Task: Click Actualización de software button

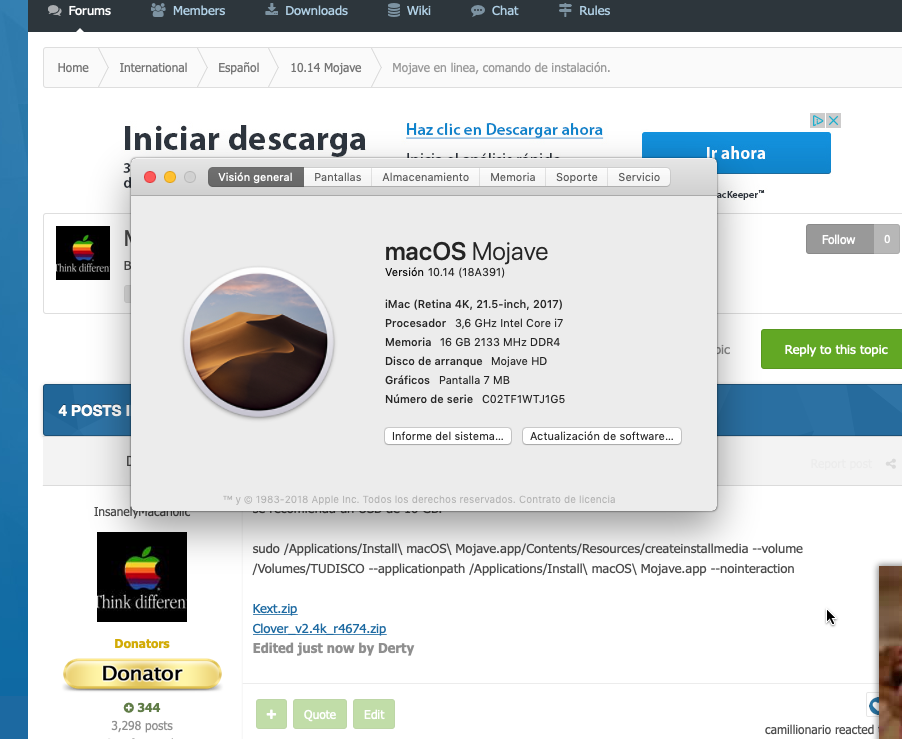Action: [602, 436]
